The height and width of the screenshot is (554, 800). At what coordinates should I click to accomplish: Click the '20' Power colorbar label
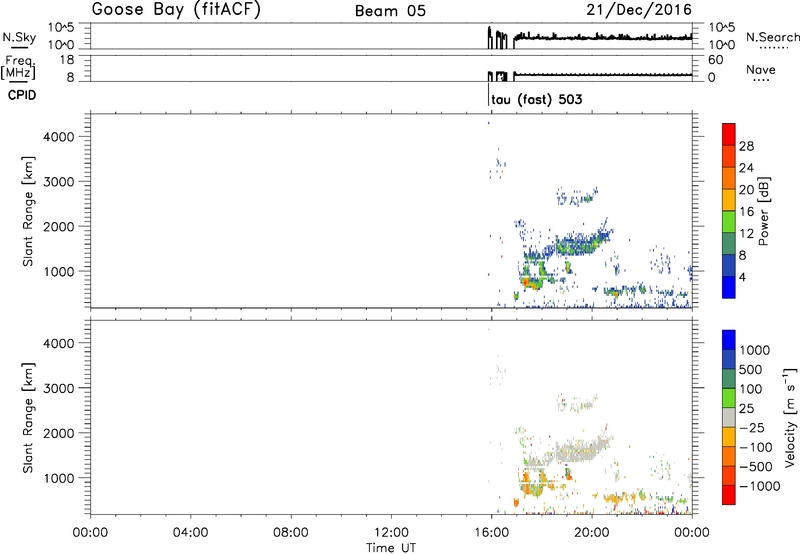click(746, 190)
